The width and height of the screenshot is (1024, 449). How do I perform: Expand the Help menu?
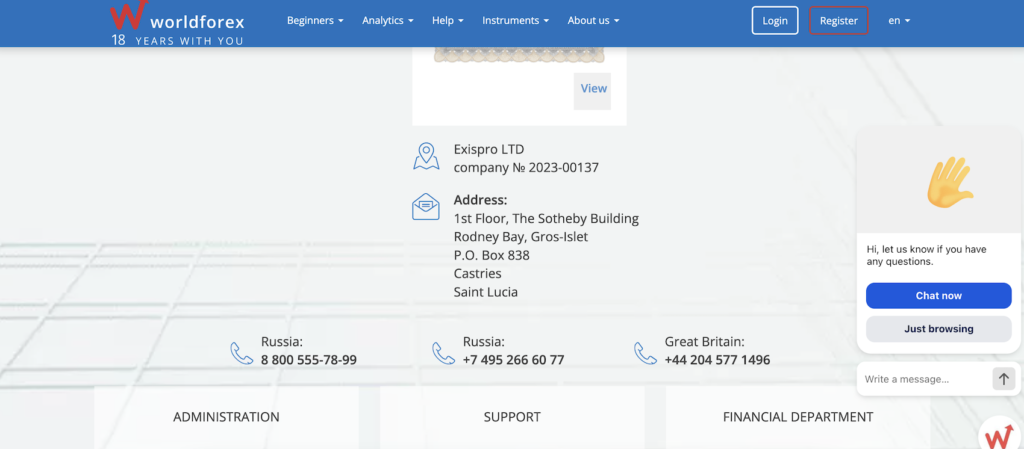(x=447, y=21)
